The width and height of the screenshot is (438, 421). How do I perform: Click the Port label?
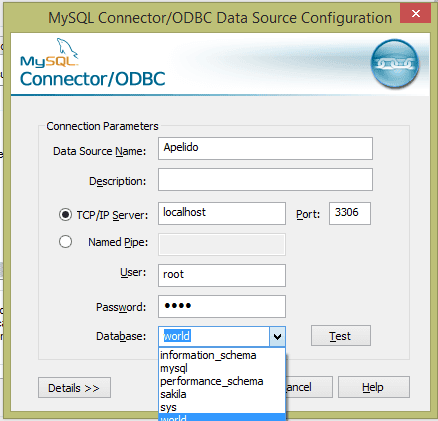[308, 214]
